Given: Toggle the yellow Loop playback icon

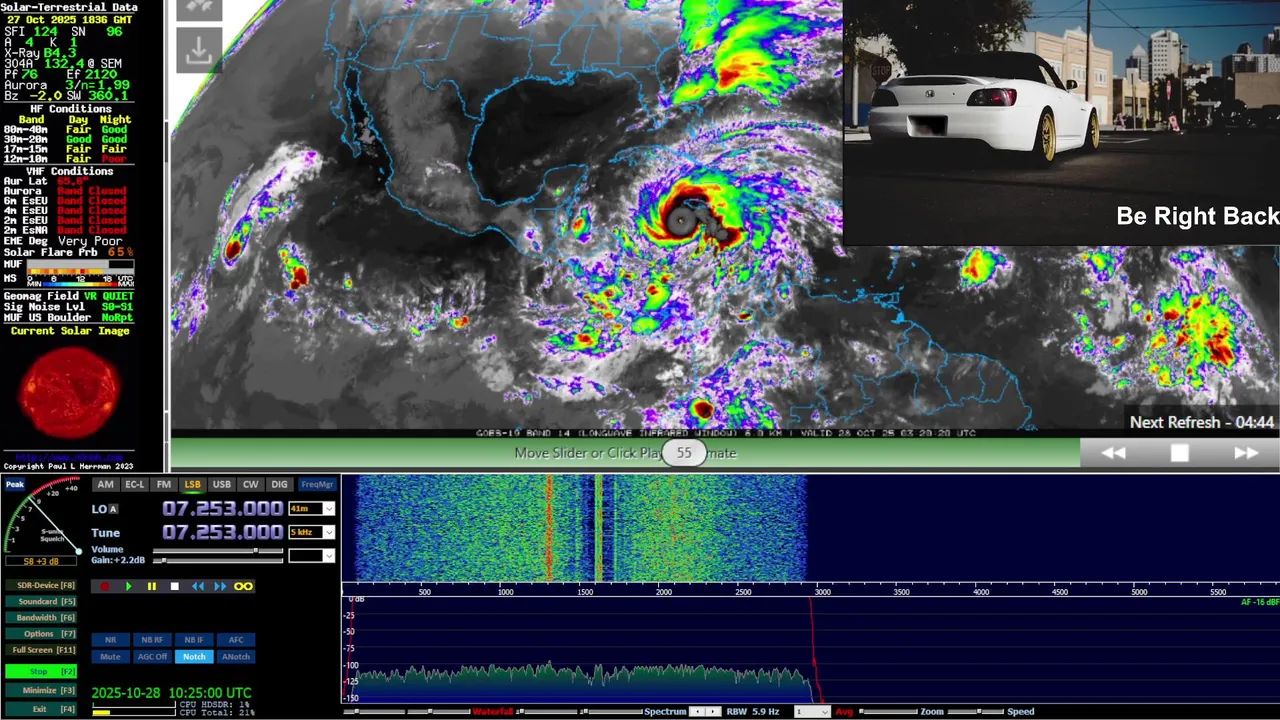Looking at the screenshot, I should (243, 587).
